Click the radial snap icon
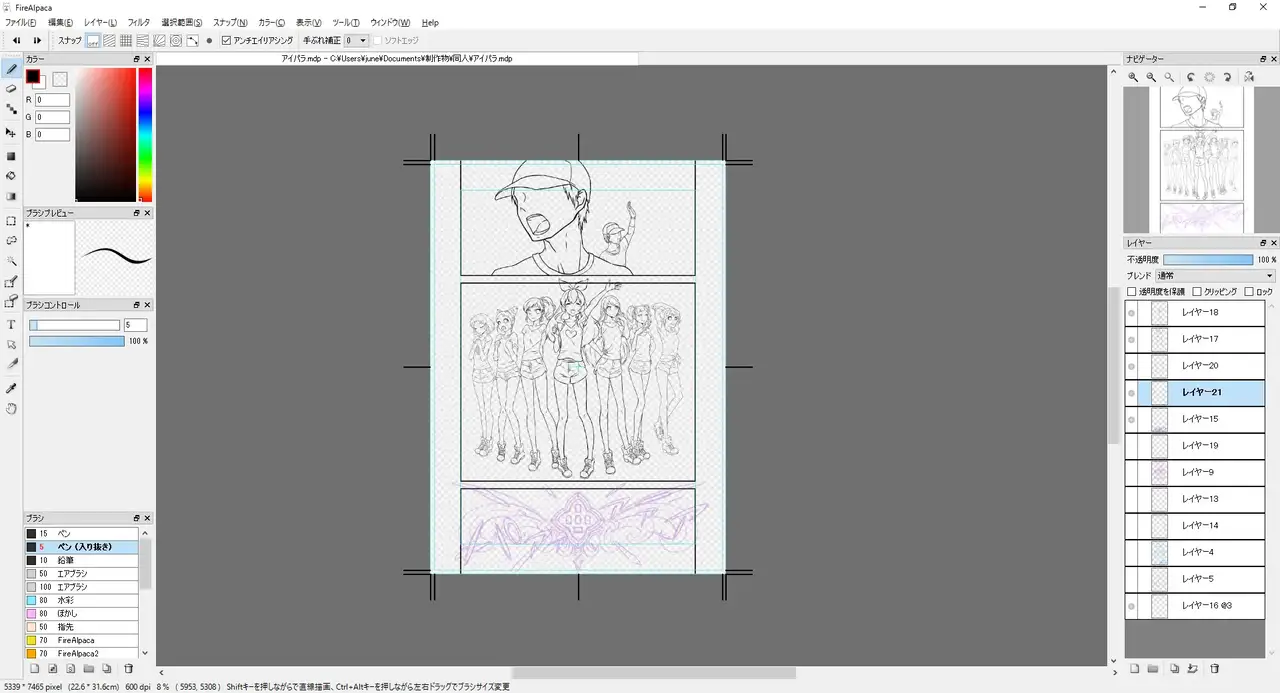 tap(176, 41)
